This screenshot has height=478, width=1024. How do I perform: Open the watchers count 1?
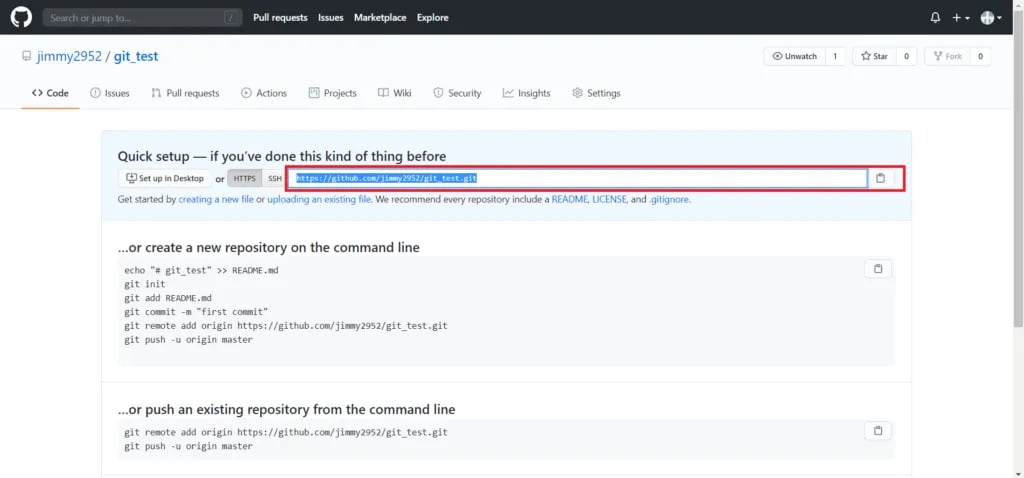coord(835,56)
